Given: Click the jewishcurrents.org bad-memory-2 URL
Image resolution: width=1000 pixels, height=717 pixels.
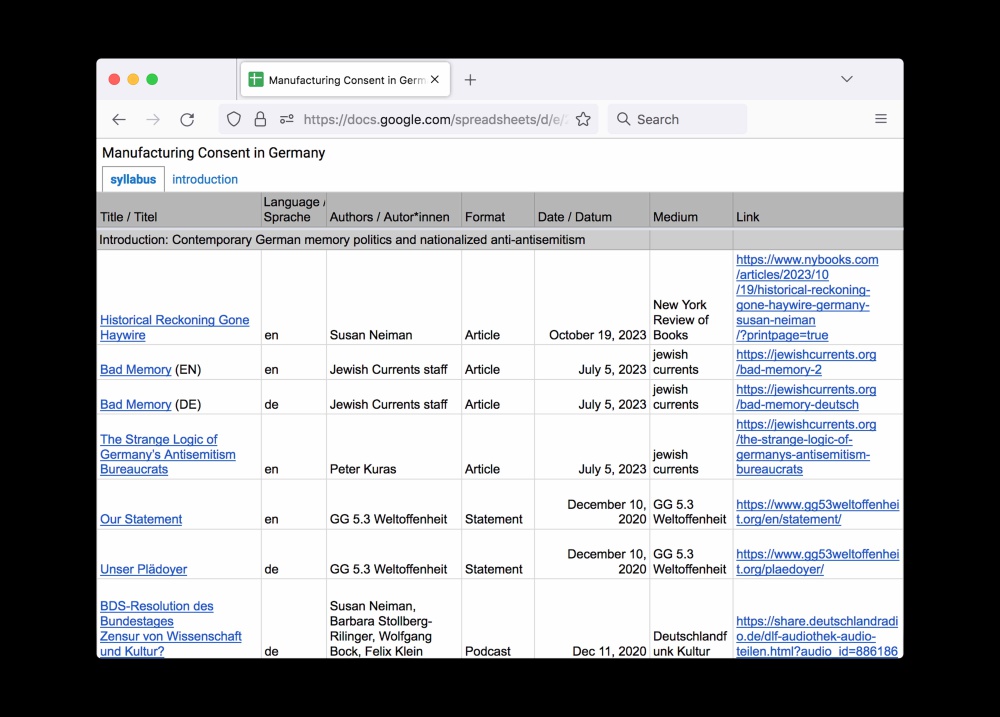Looking at the screenshot, I should [x=805, y=362].
